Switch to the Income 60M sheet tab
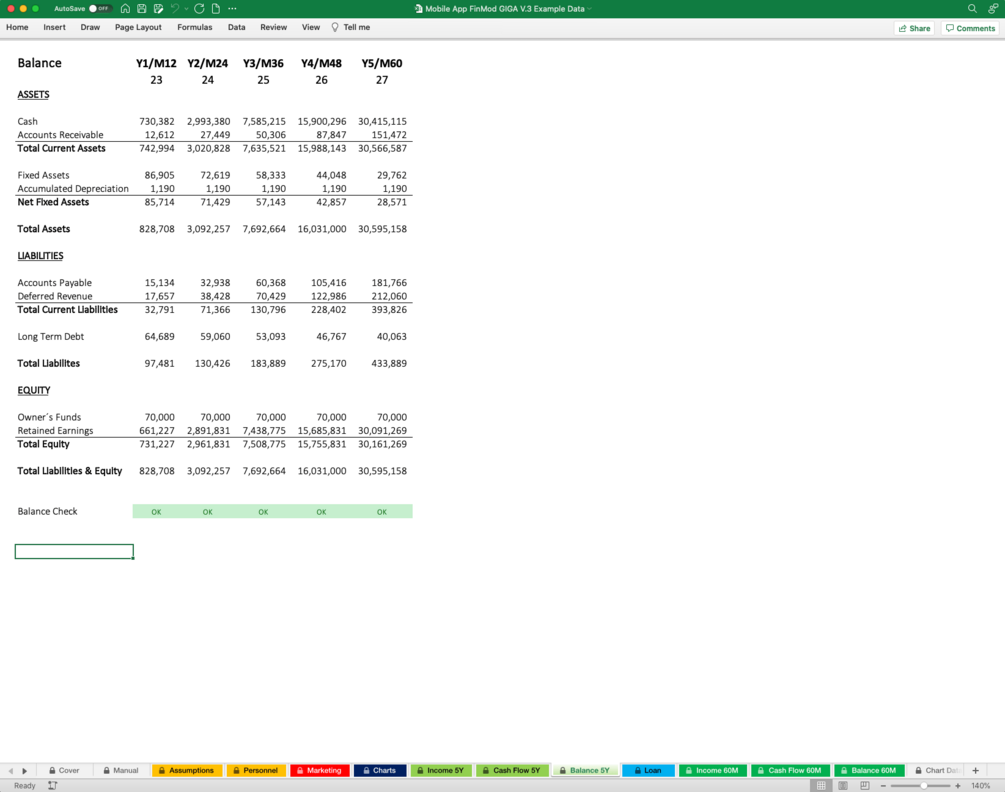 click(713, 770)
